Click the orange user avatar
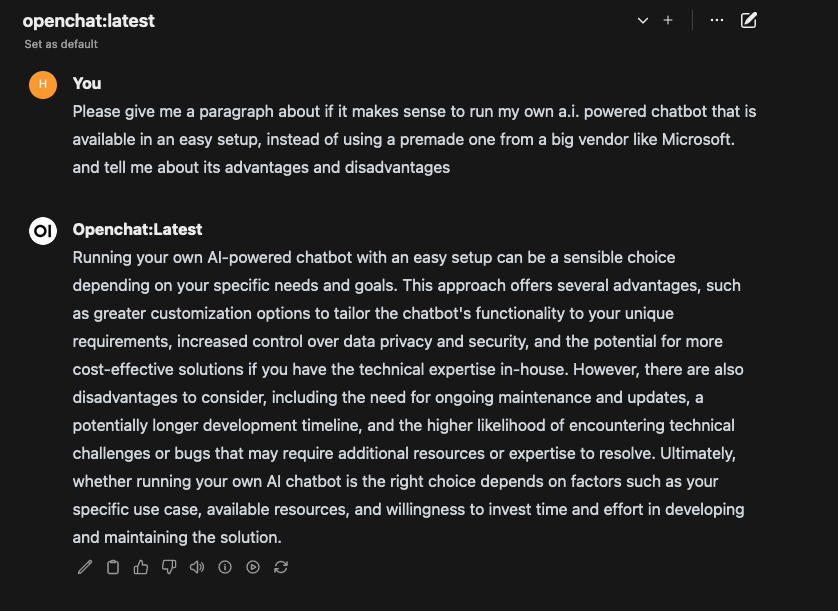 pos(42,84)
